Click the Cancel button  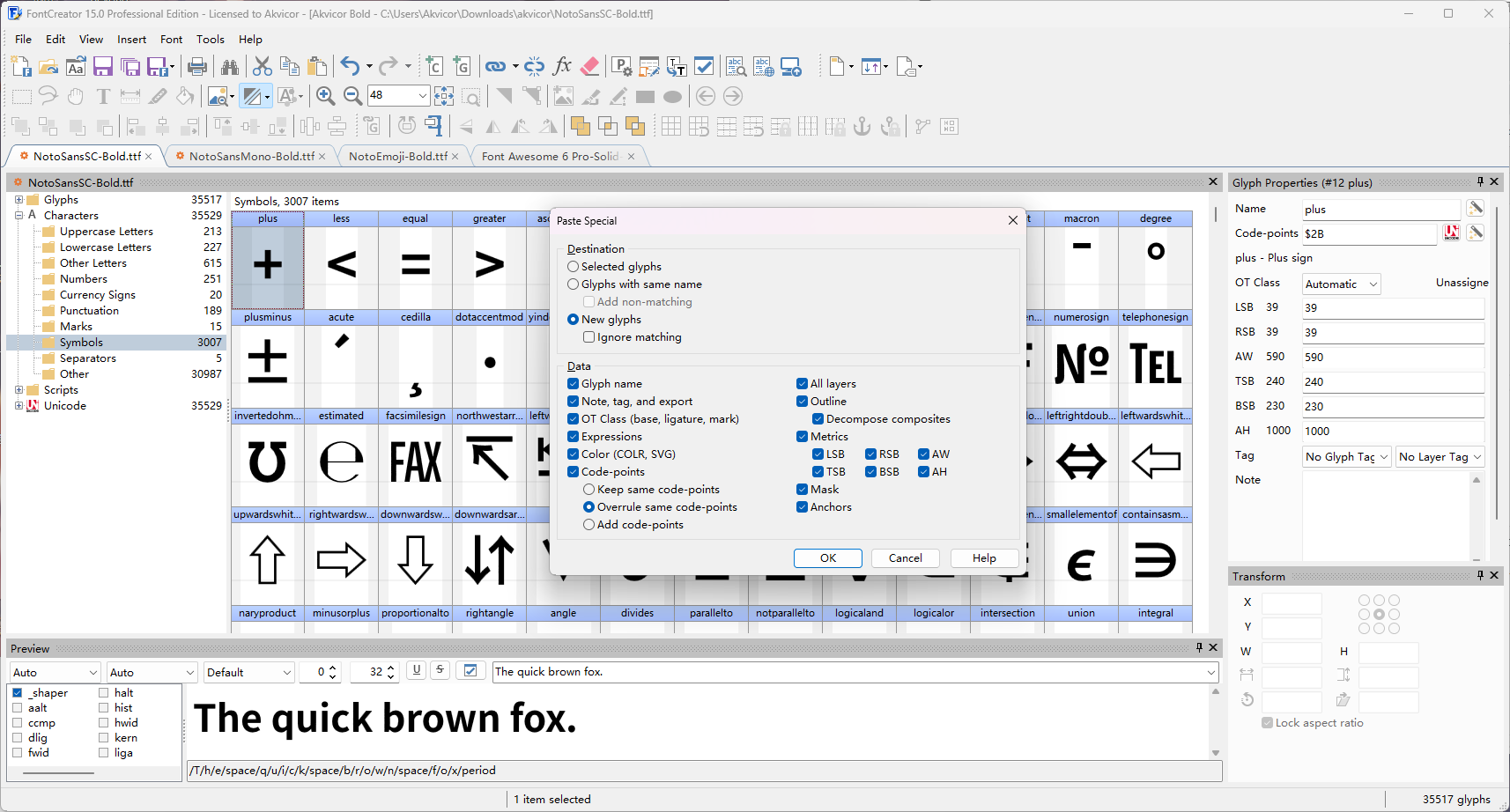click(x=905, y=558)
